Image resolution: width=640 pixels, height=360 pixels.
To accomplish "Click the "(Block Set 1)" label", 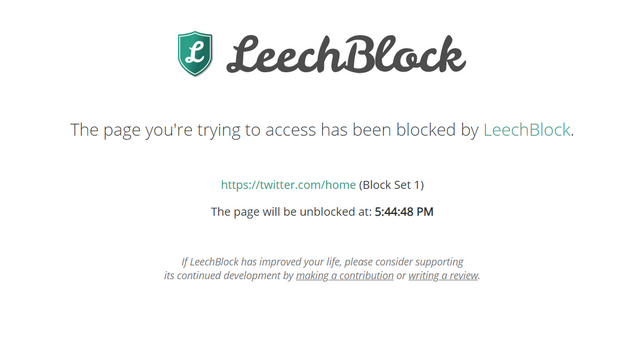I will 391,185.
